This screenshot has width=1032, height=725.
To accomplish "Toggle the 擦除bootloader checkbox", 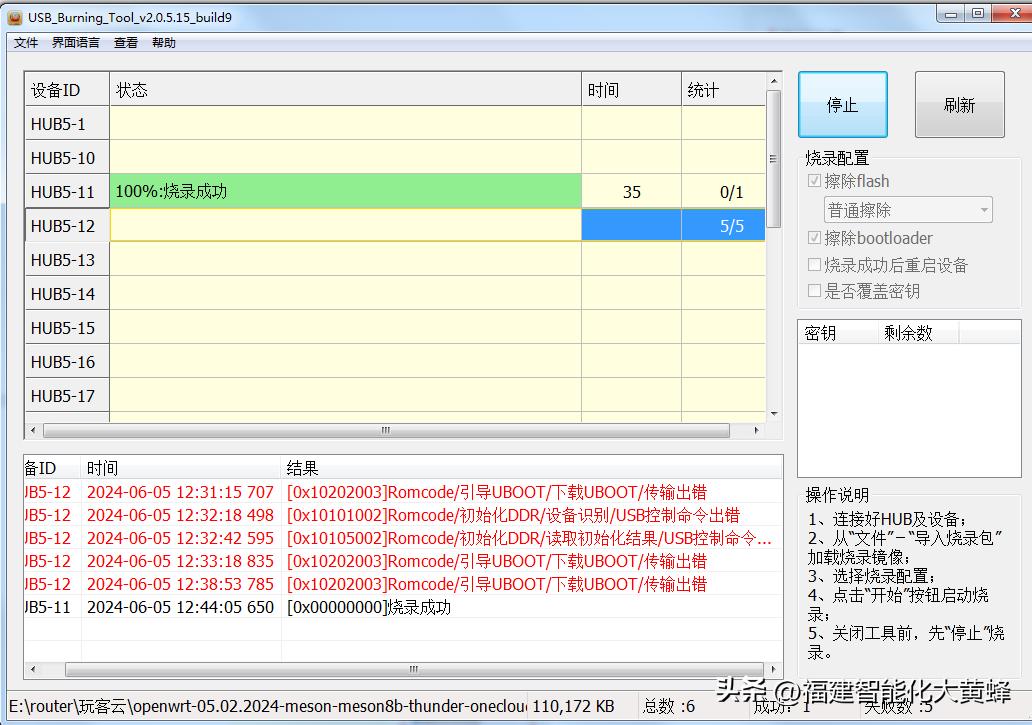I will (x=815, y=238).
